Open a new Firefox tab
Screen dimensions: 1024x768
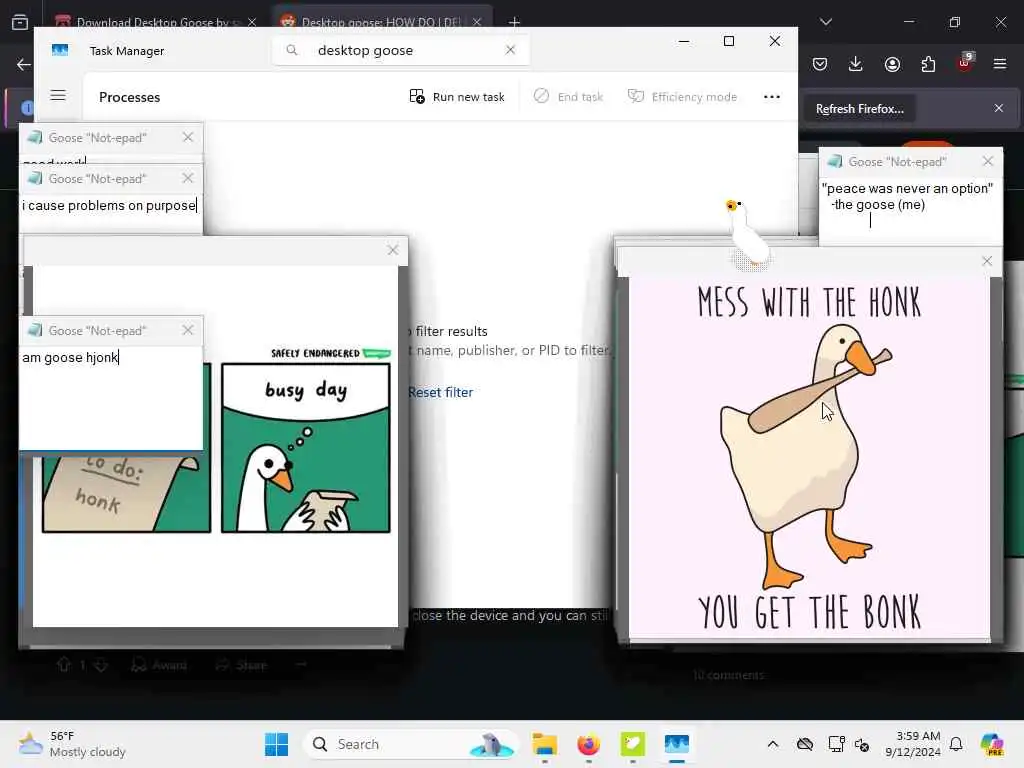click(514, 23)
